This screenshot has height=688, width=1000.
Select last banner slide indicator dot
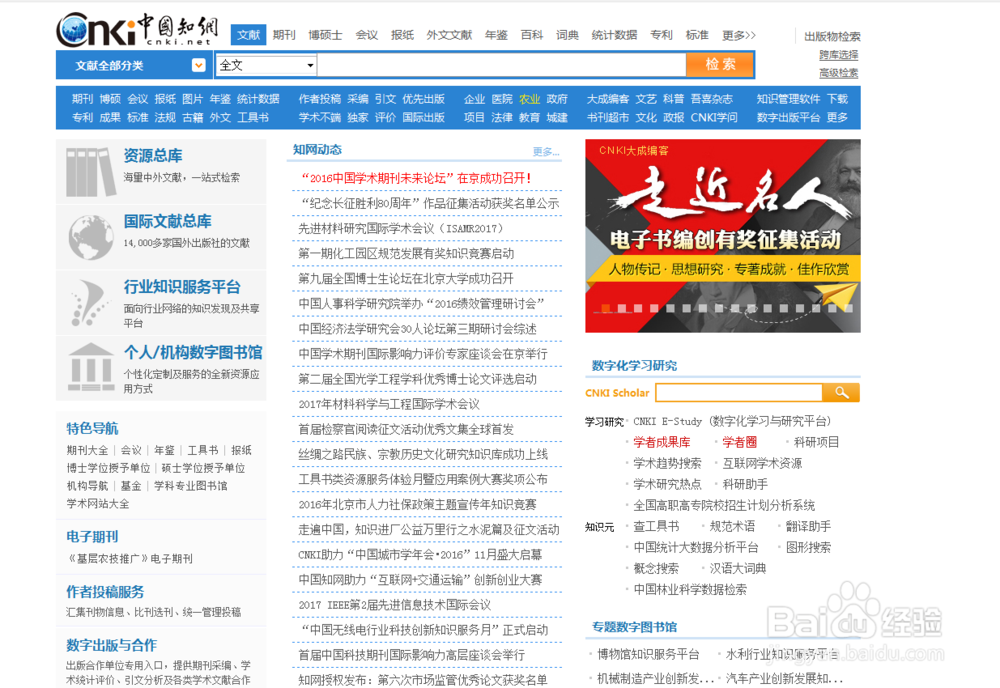coord(849,309)
